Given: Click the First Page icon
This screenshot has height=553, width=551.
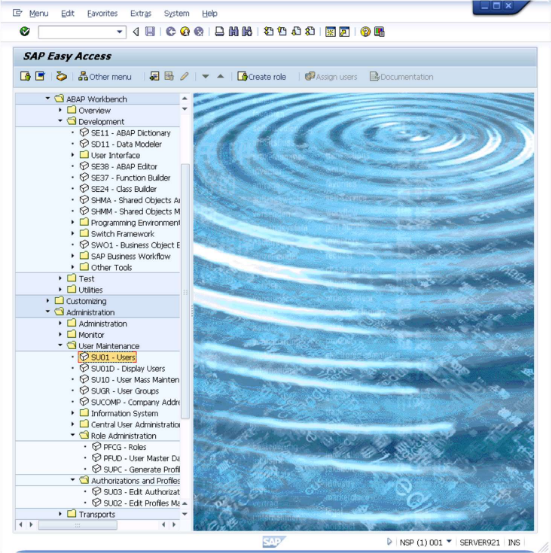Looking at the screenshot, I should (x=268, y=32).
